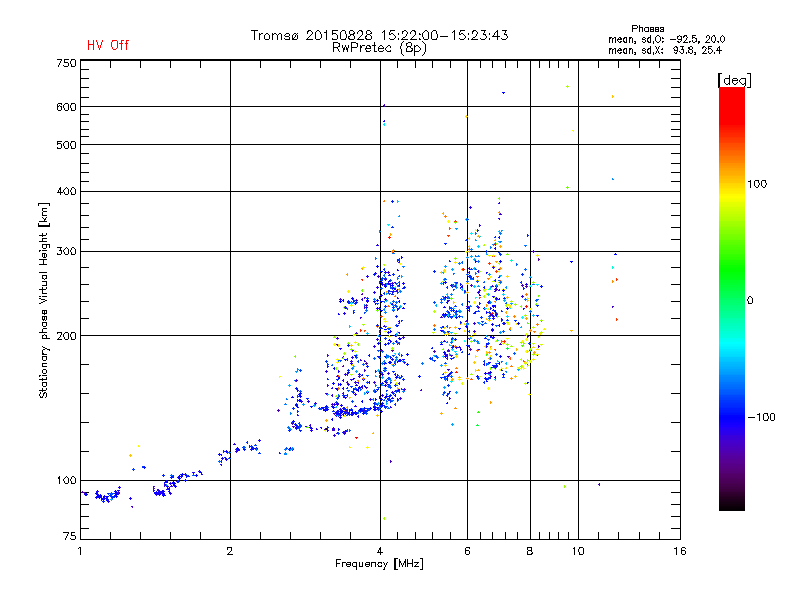The height and width of the screenshot is (600, 800).
Task: Click the y-axis '300' tick label
Action: [x=66, y=251]
